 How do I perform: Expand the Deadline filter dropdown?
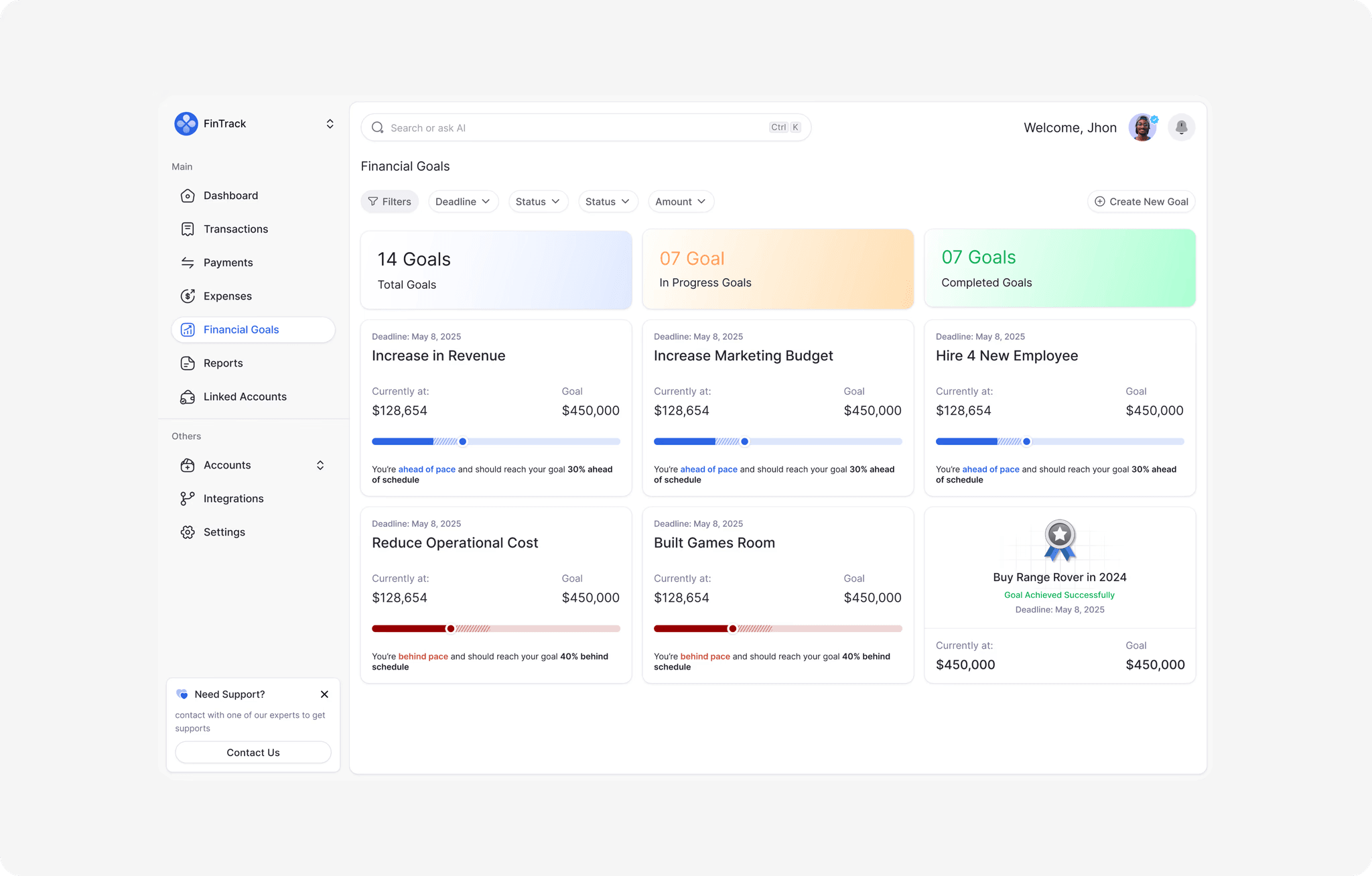[x=463, y=201]
